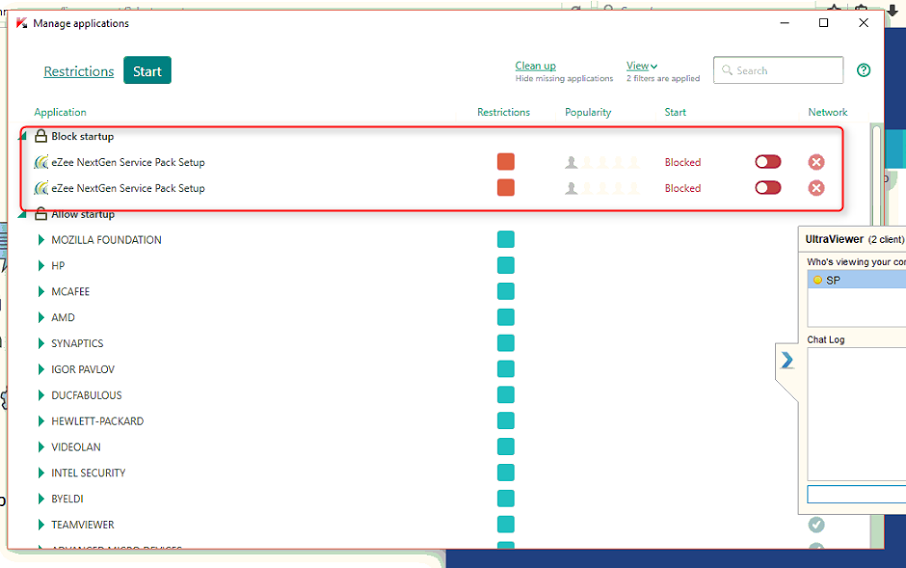Click the second eZee NextGen application icon
906x568 pixels.
[41, 188]
